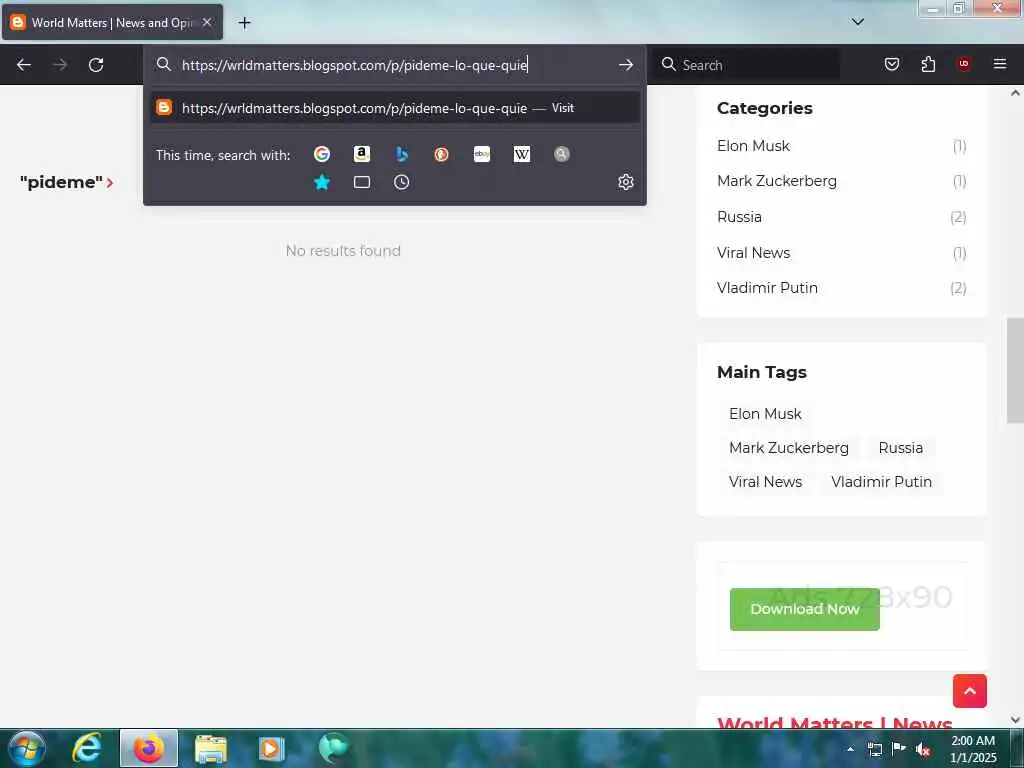The image size is (1024, 768).
Task: Click the green Download Now button
Action: (x=805, y=609)
